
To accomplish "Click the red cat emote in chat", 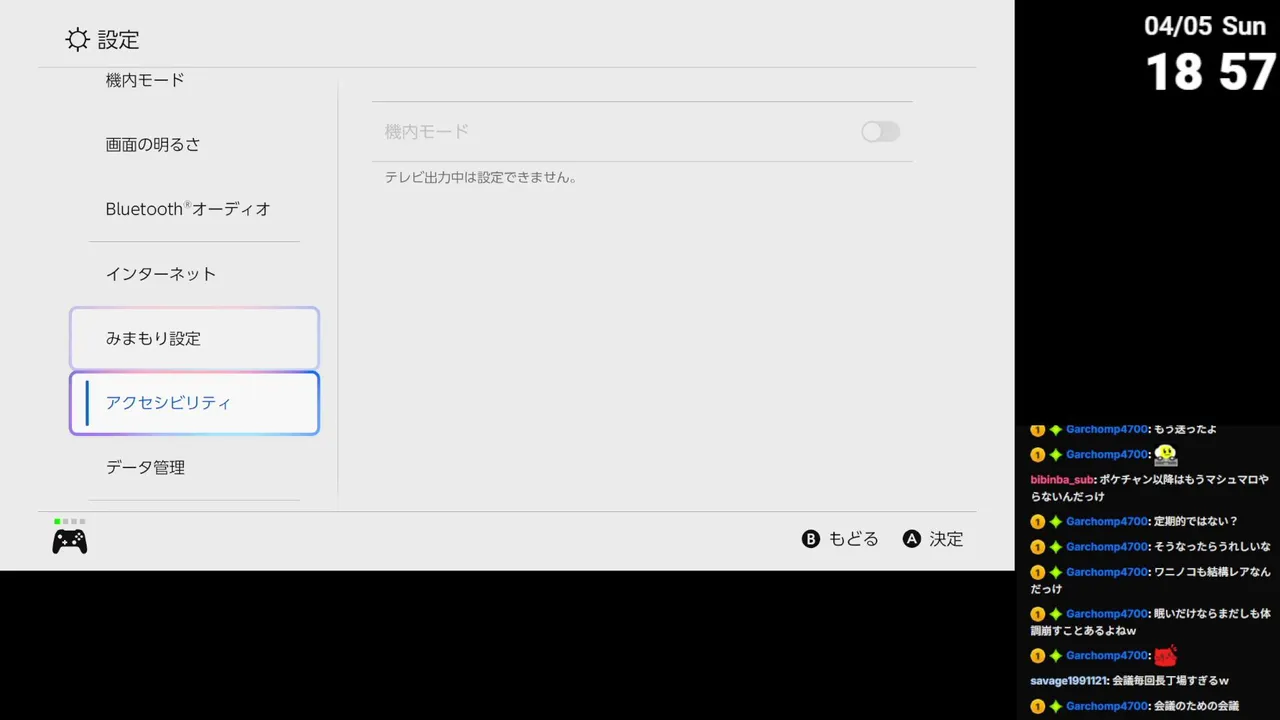I will pos(1166,656).
